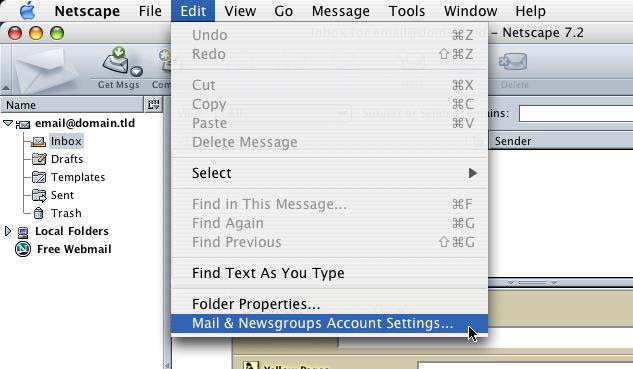
Task: Select the Inbox folder
Action: point(66,141)
